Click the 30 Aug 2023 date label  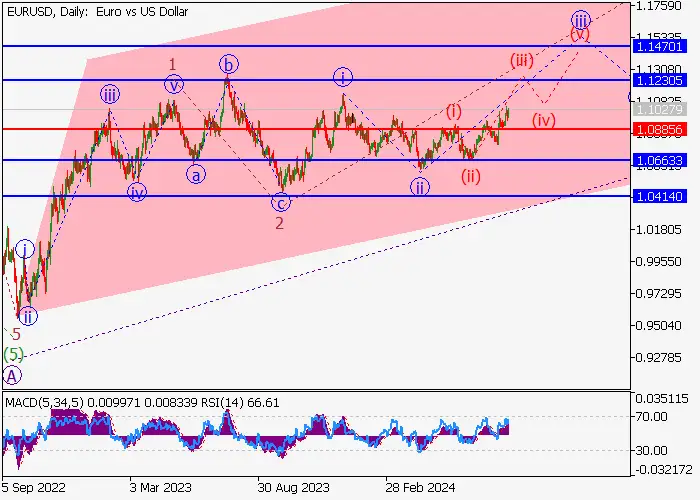(294, 487)
